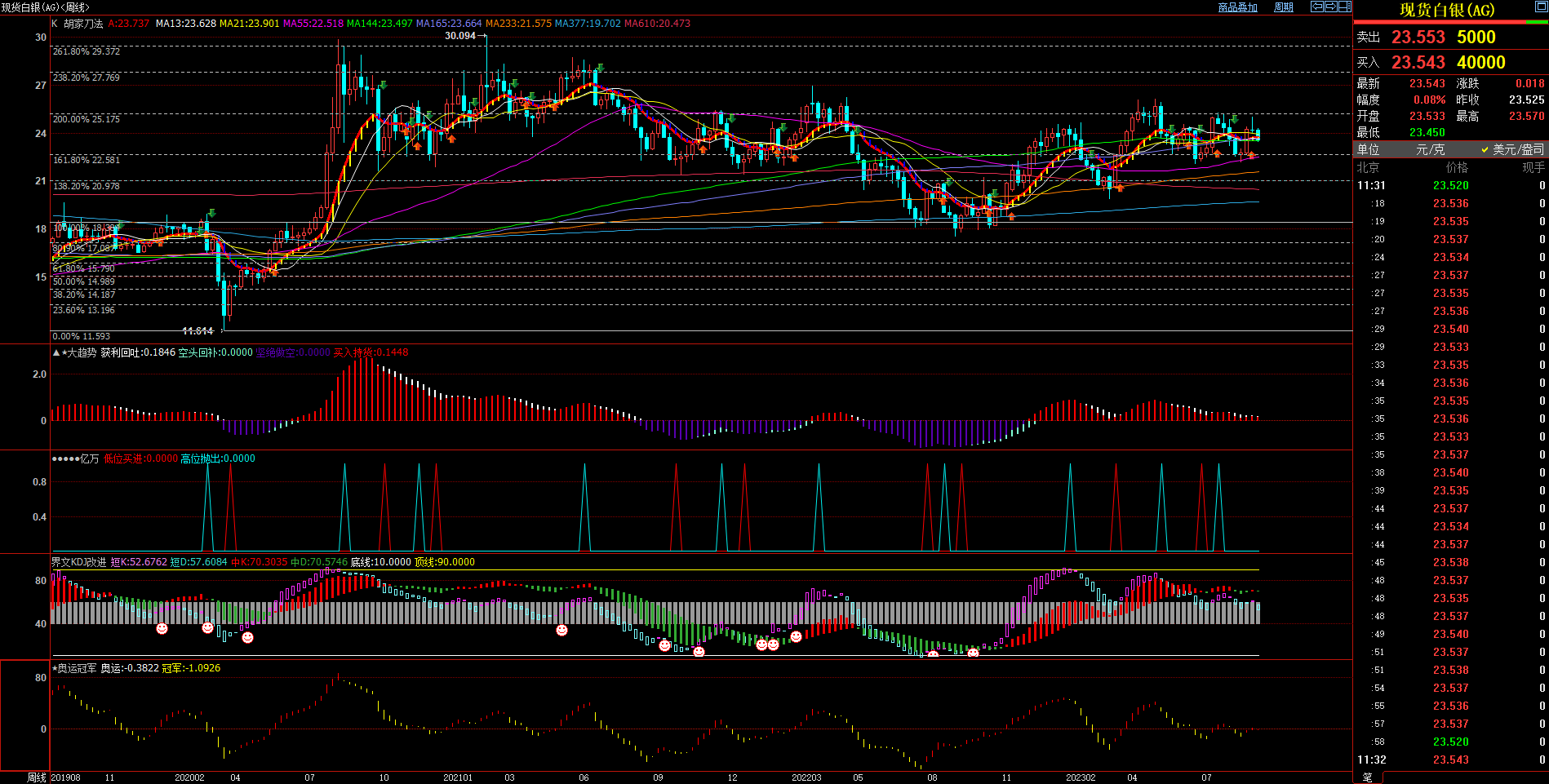
Task: Click the 卖出 sell price 23.553
Action: coord(1418,38)
